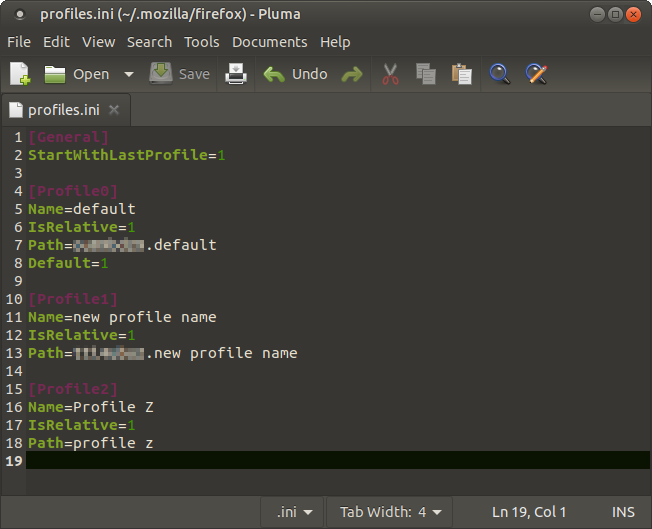The height and width of the screenshot is (529, 652).
Task: Click the Save toolbar button
Action: [180, 74]
